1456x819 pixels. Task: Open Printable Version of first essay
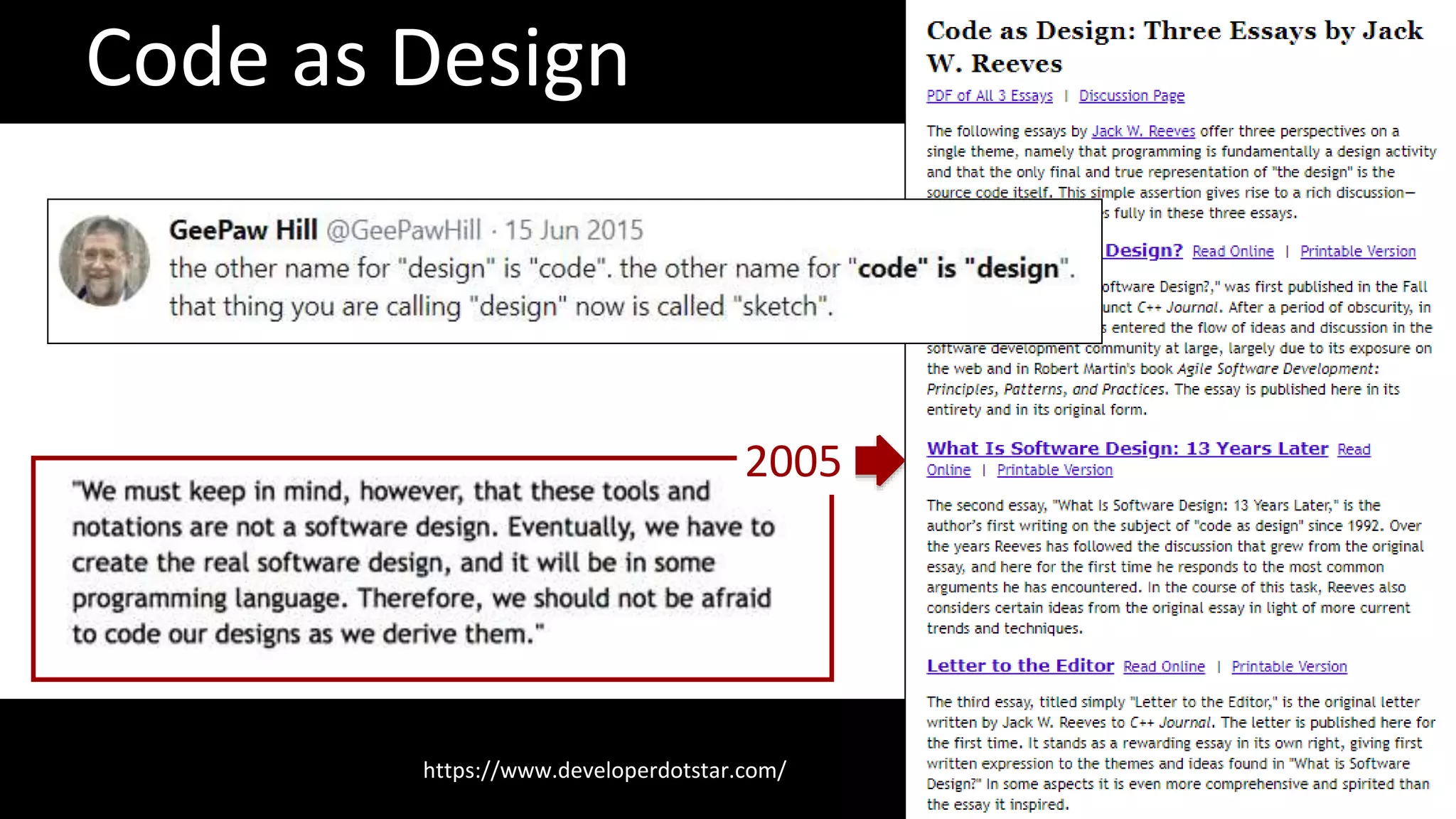point(1358,252)
